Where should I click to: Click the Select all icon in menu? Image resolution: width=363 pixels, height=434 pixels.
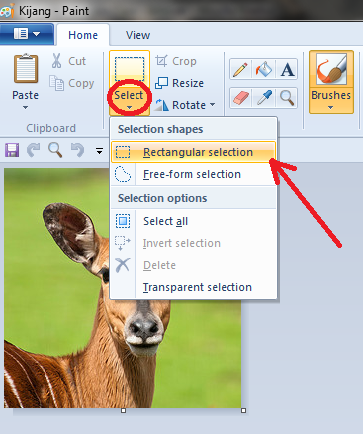(x=123, y=221)
